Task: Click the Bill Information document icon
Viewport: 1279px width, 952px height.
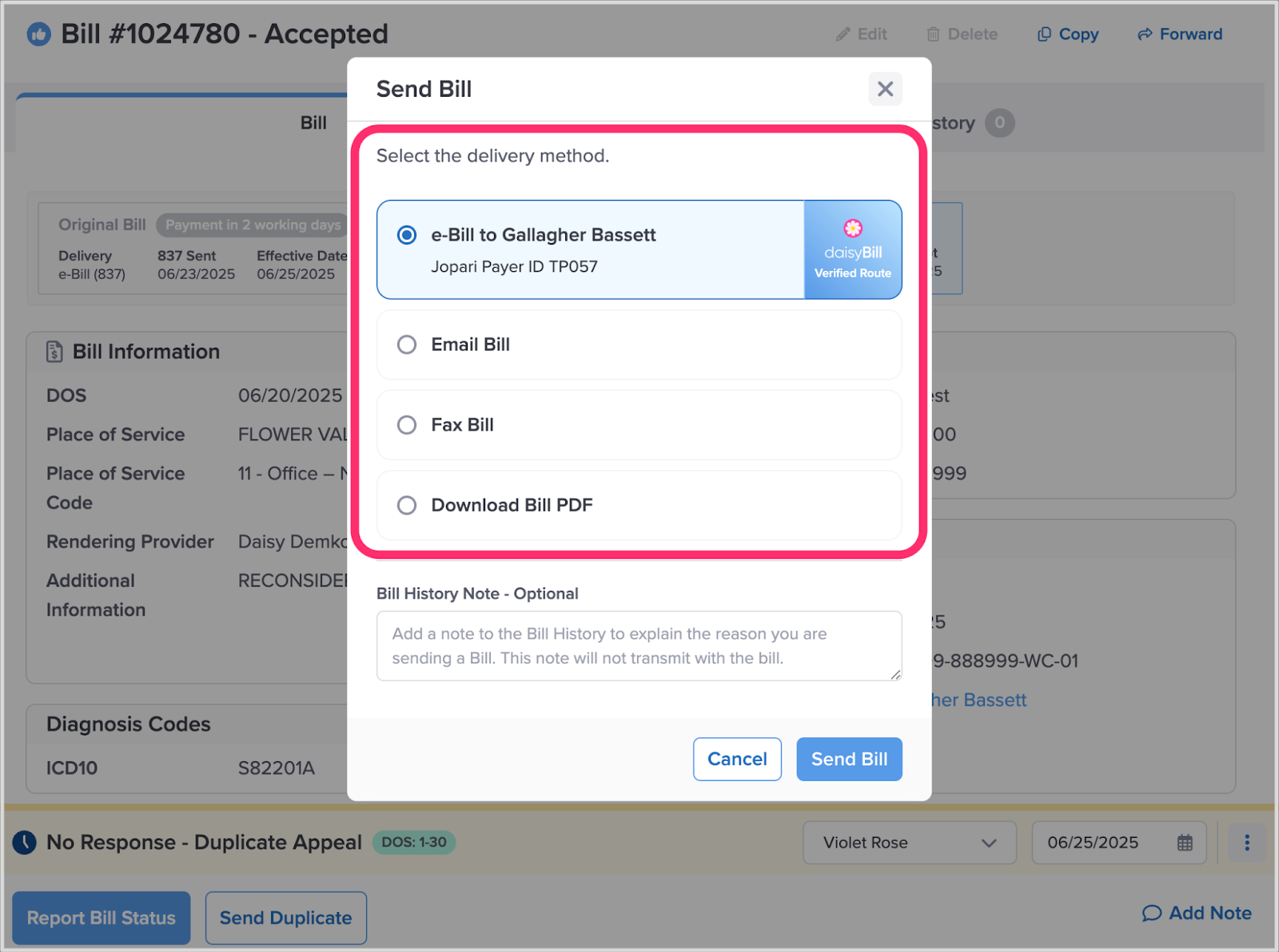Action: click(x=54, y=352)
